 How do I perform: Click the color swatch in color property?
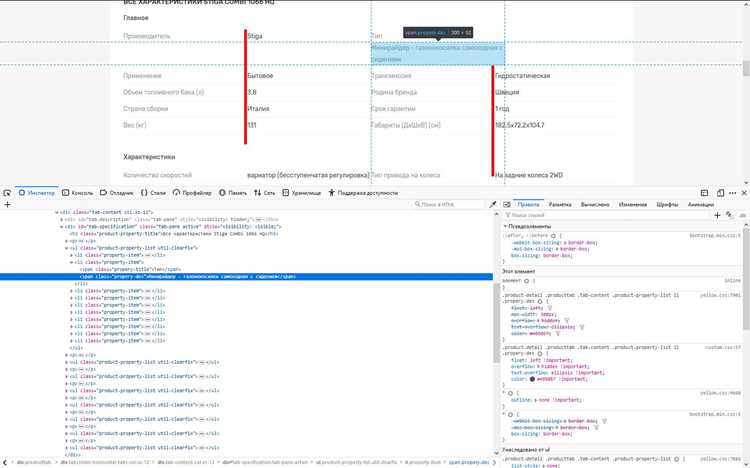532,379
